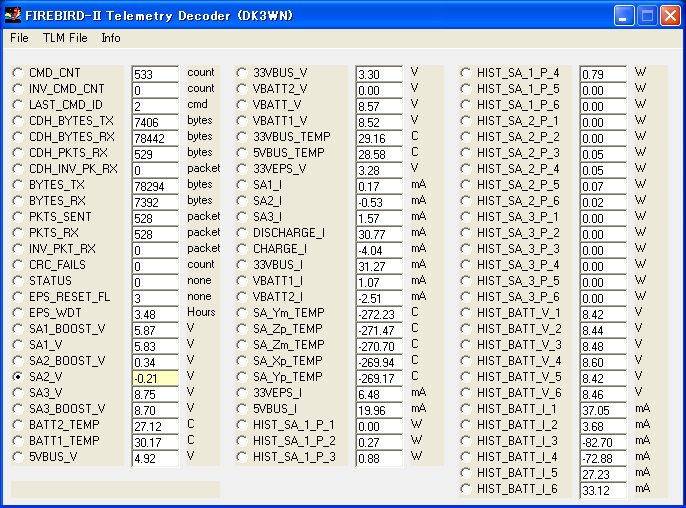The height and width of the screenshot is (508, 686).
Task: Select the 33VEPS_I radio button
Action: coord(242,393)
